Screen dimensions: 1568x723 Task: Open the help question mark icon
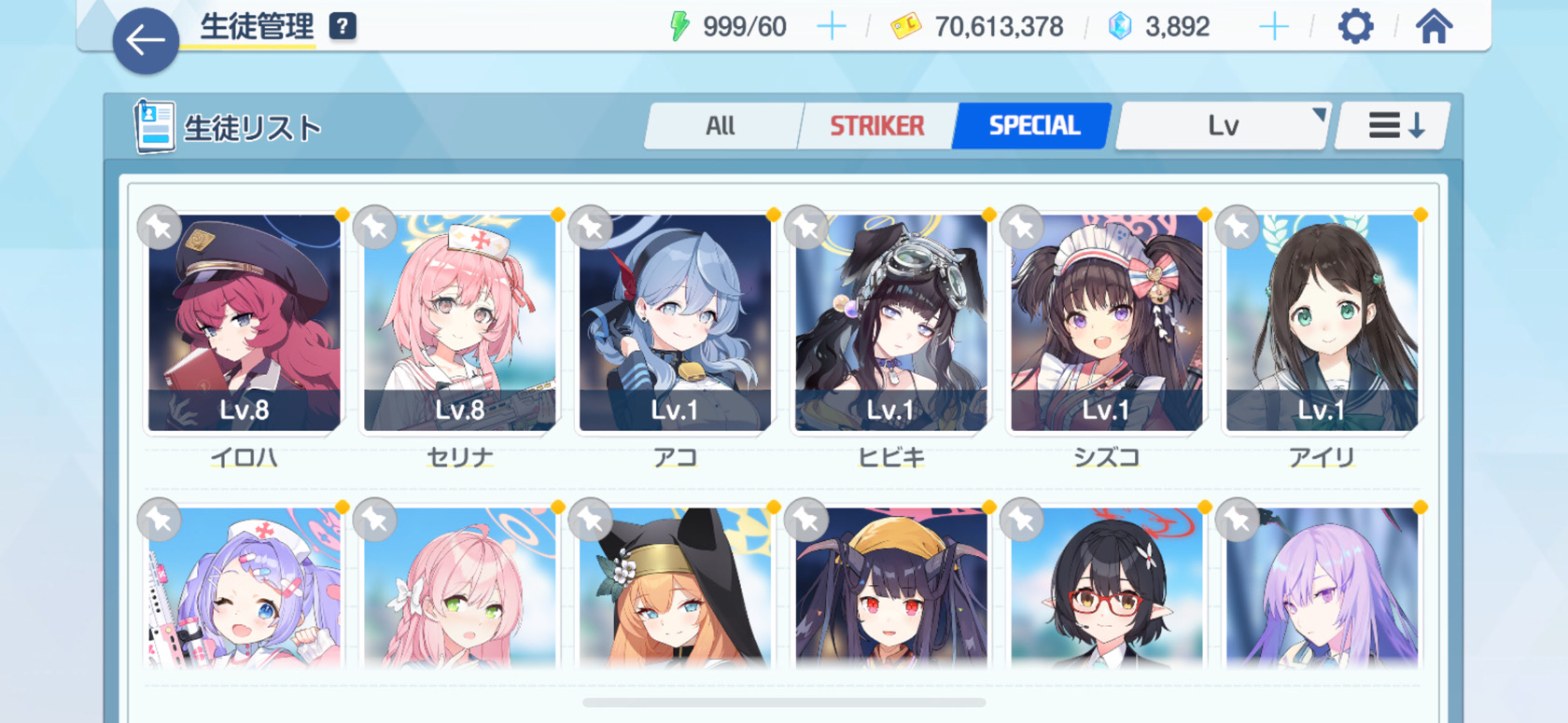343,26
